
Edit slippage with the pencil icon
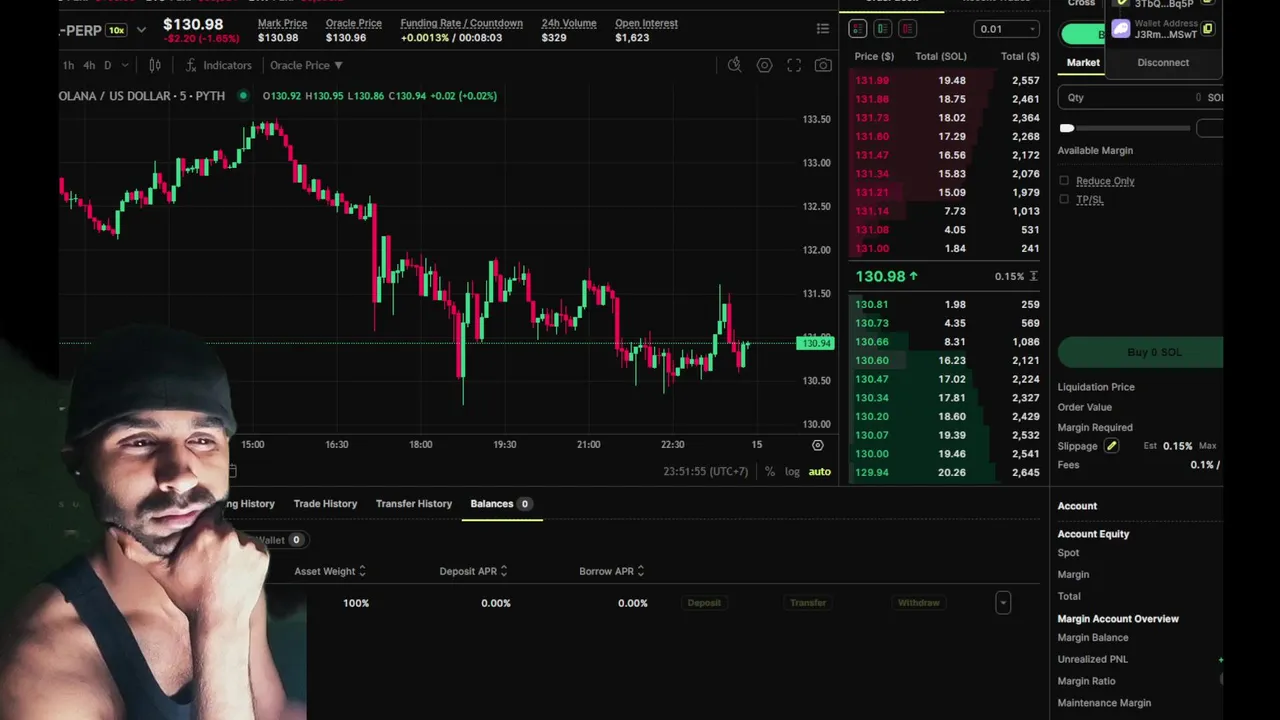click(1111, 446)
